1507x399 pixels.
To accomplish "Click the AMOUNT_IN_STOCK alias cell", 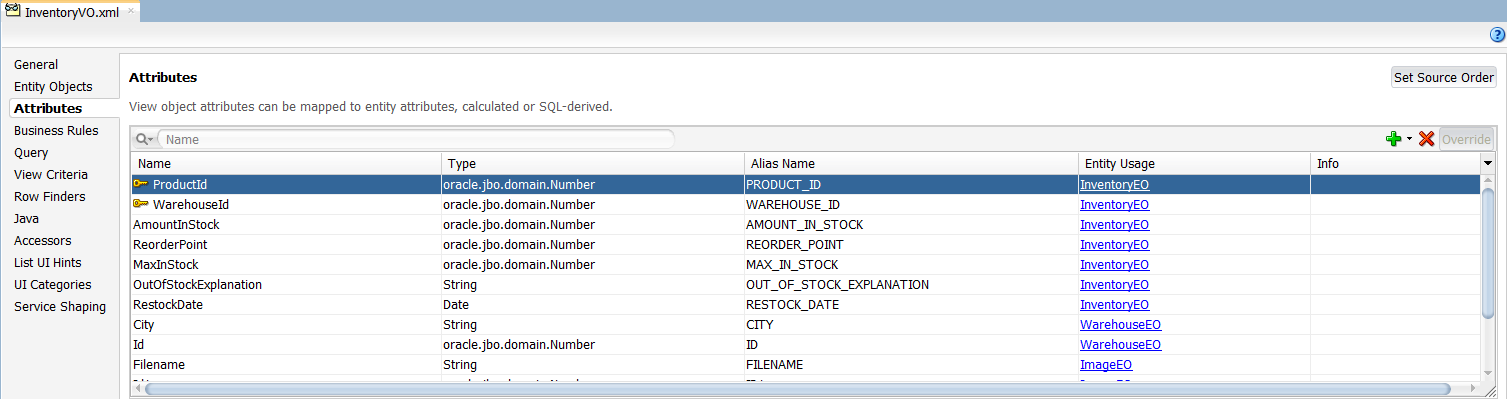I will coord(910,224).
